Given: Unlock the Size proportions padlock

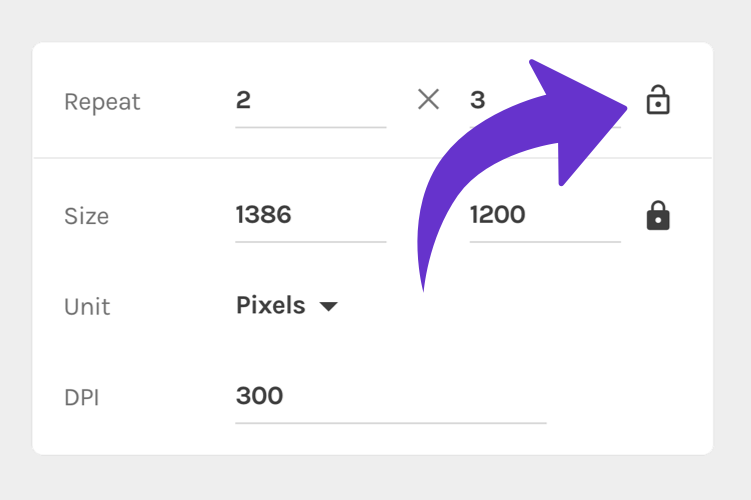Looking at the screenshot, I should tap(657, 216).
